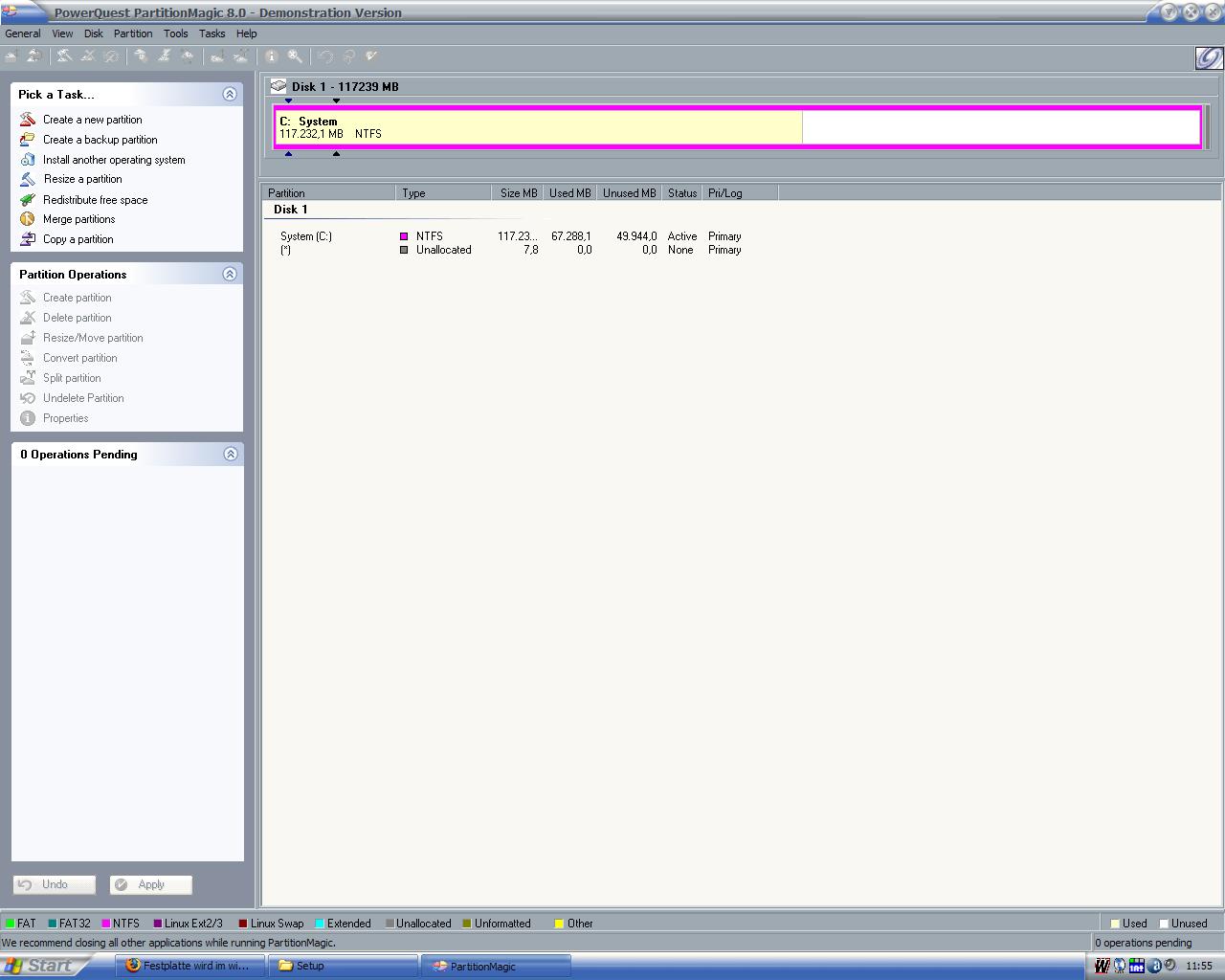Click the Active status cell
The width and height of the screenshot is (1225, 980).
682,236
